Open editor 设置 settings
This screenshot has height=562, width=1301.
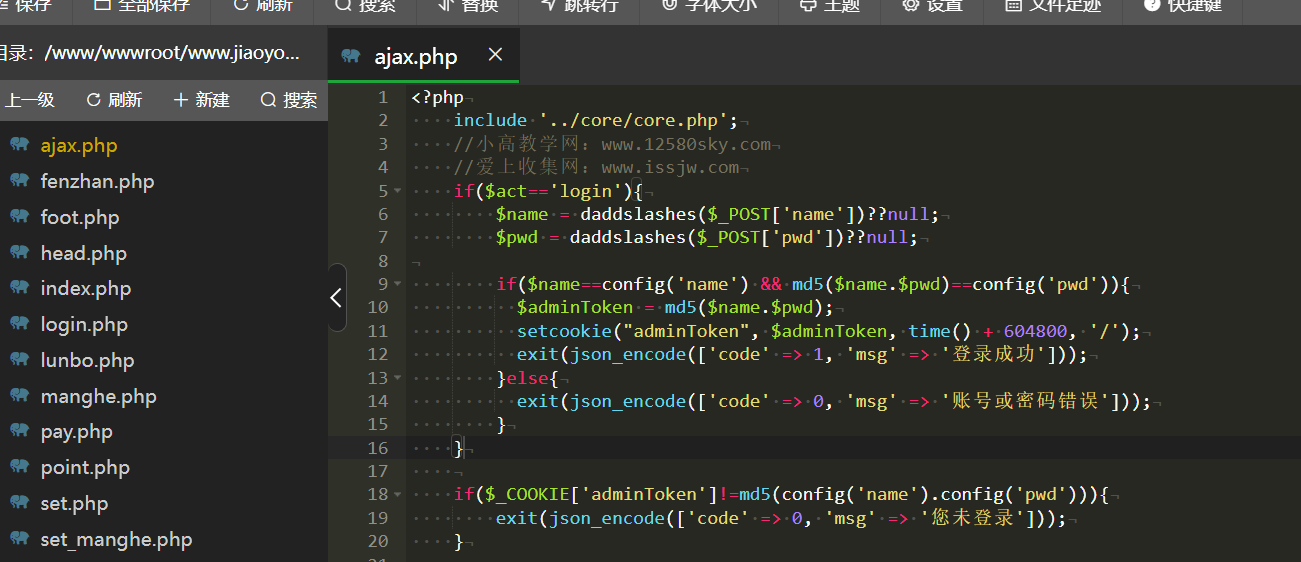933,6
